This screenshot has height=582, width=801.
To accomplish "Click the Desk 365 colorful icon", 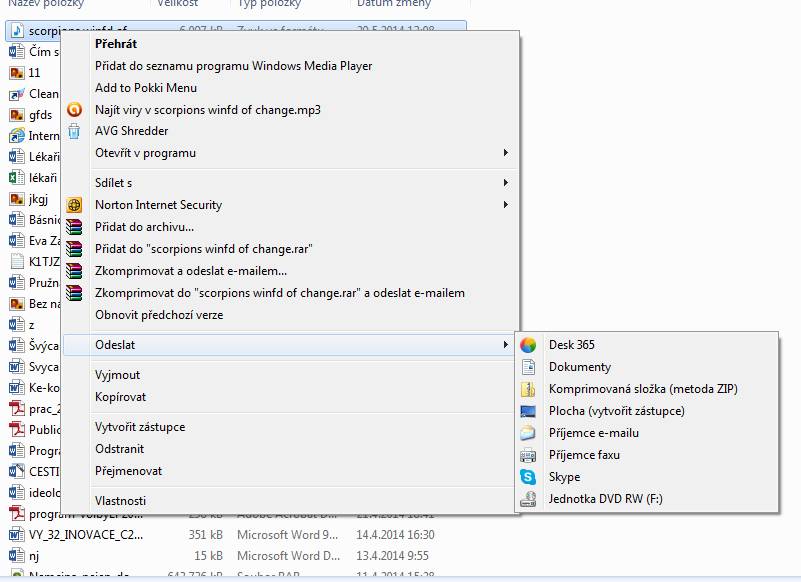I will (528, 345).
